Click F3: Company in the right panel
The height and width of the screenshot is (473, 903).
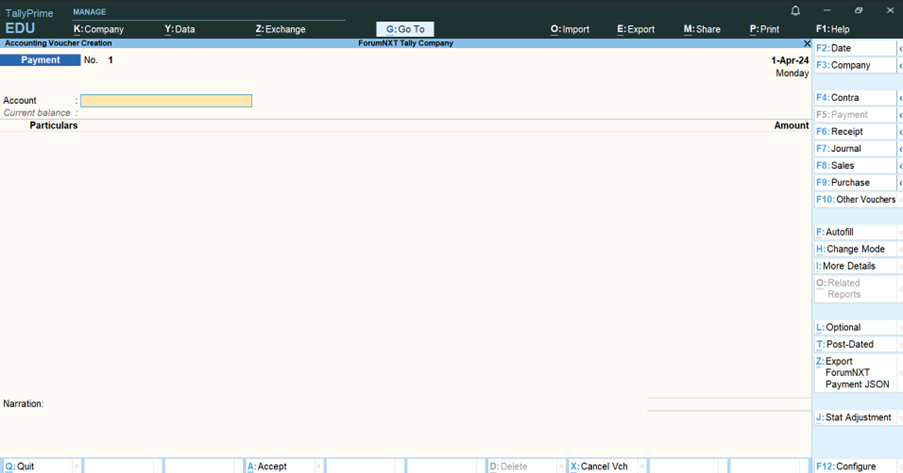855,65
